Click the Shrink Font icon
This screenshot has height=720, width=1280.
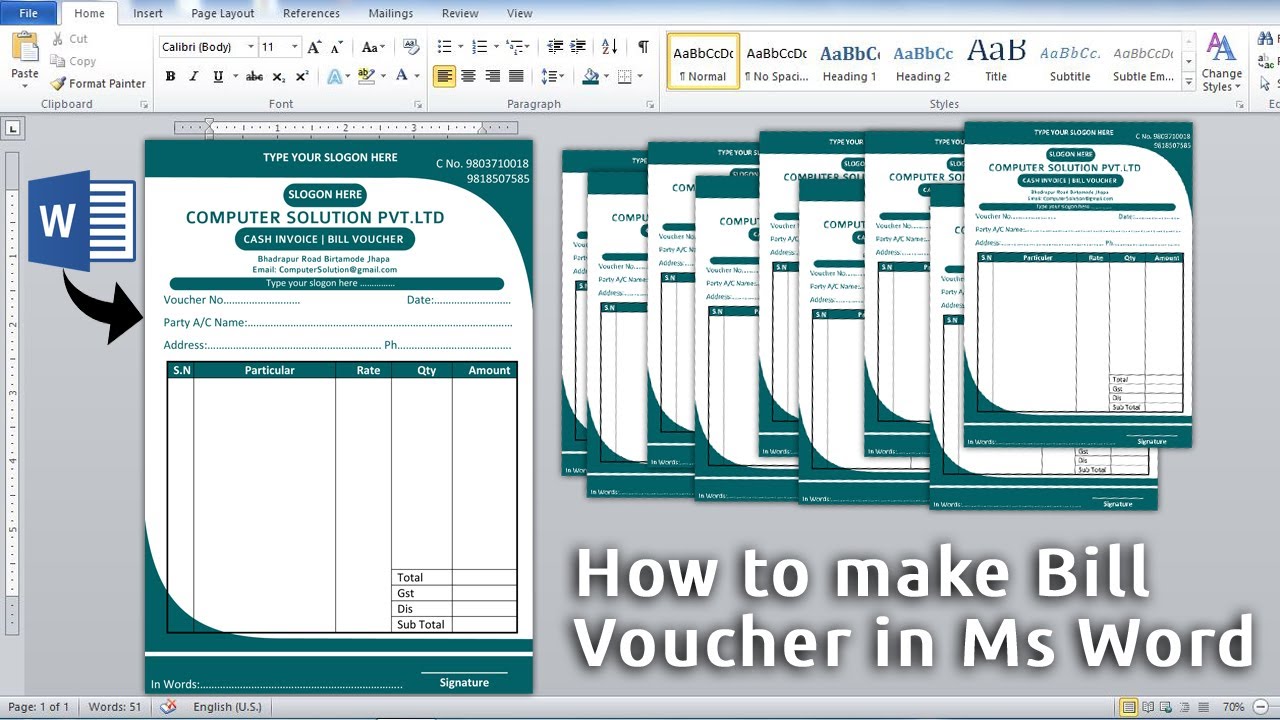pyautogui.click(x=338, y=47)
